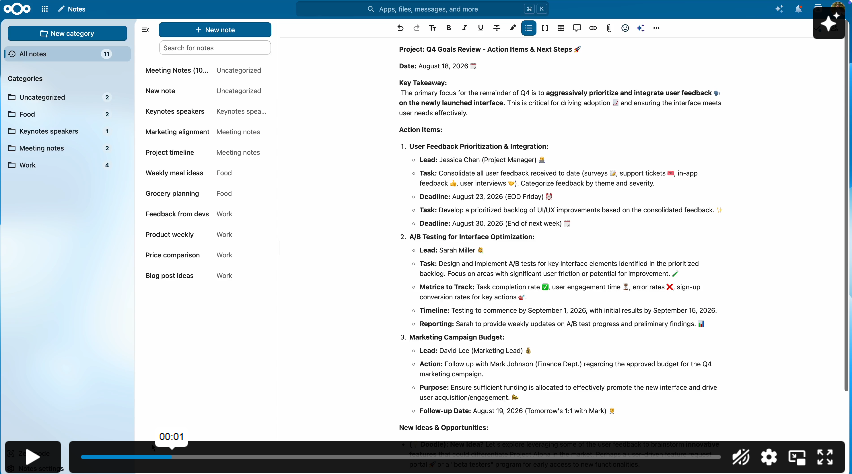Open the Meeting Notes note in list
The height and width of the screenshot is (474, 852).
206,71
